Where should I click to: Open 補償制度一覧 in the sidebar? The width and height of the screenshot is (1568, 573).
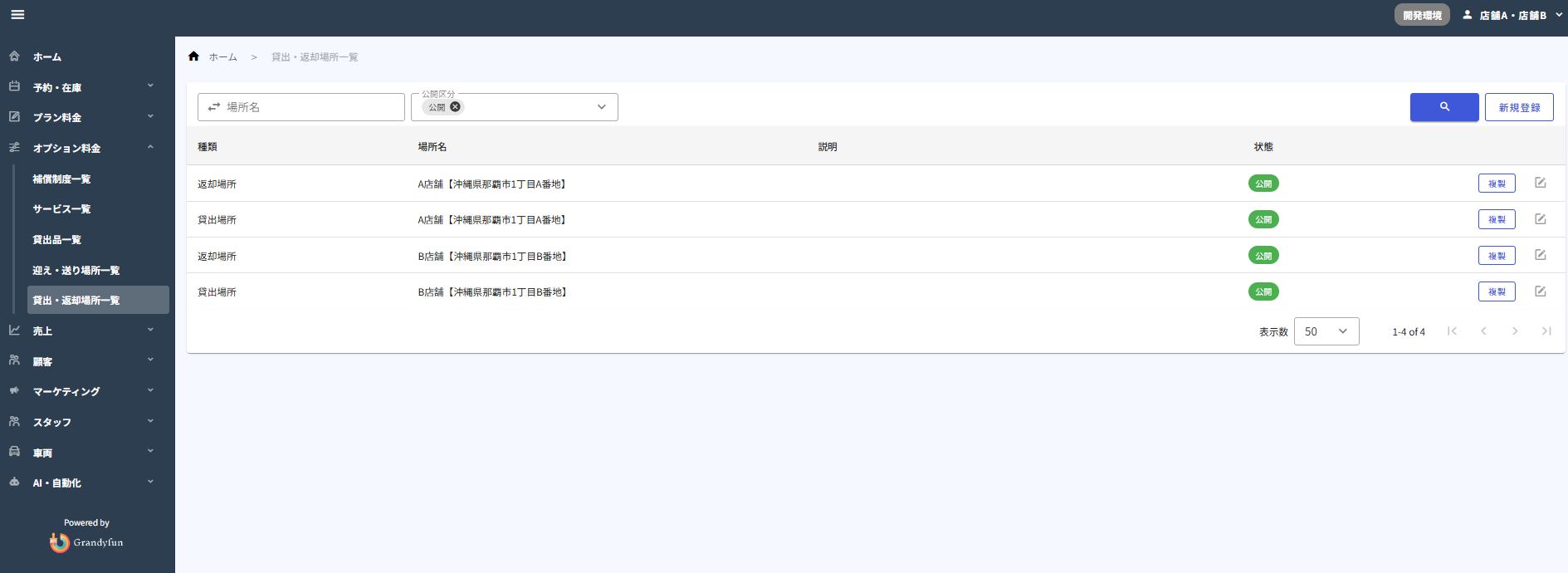(x=61, y=179)
